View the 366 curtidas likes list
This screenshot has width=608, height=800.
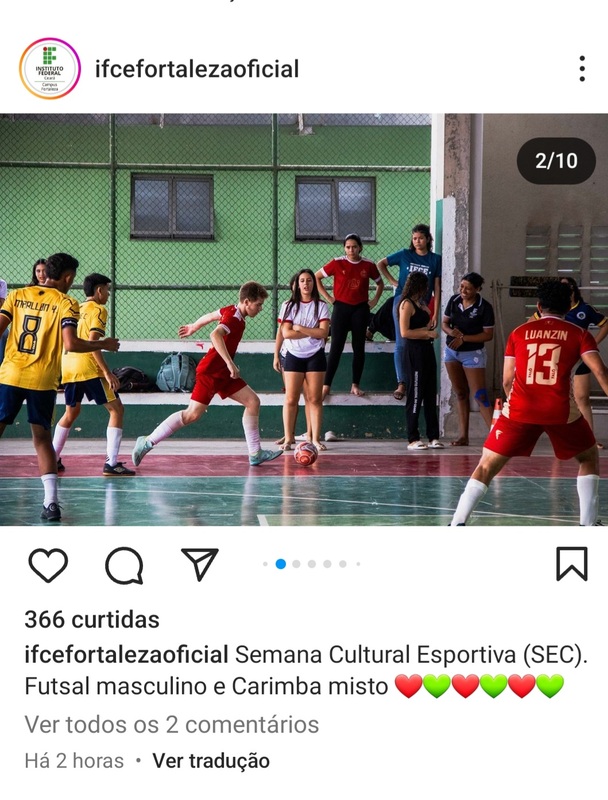(92, 620)
